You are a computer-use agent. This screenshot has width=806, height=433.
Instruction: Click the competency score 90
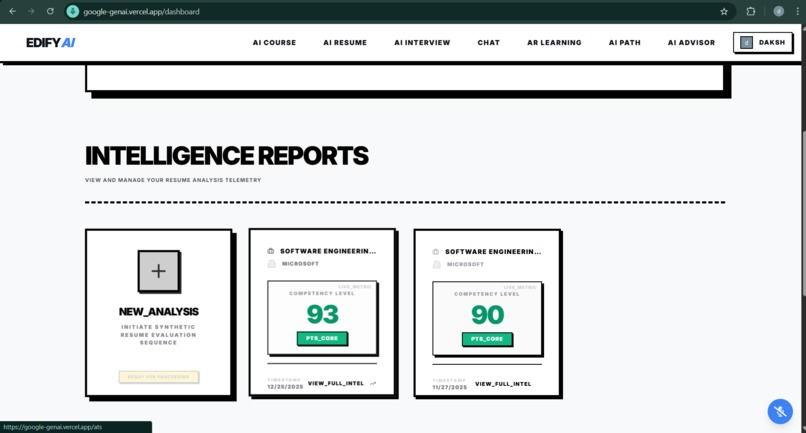coord(487,315)
